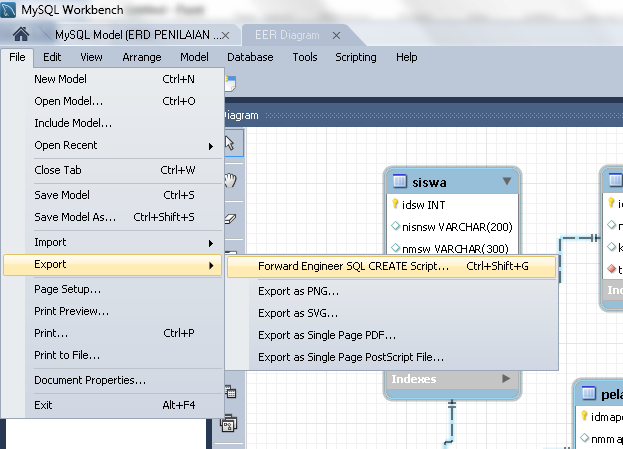Click idsw INT column text
The image size is (623, 449).
pos(424,205)
